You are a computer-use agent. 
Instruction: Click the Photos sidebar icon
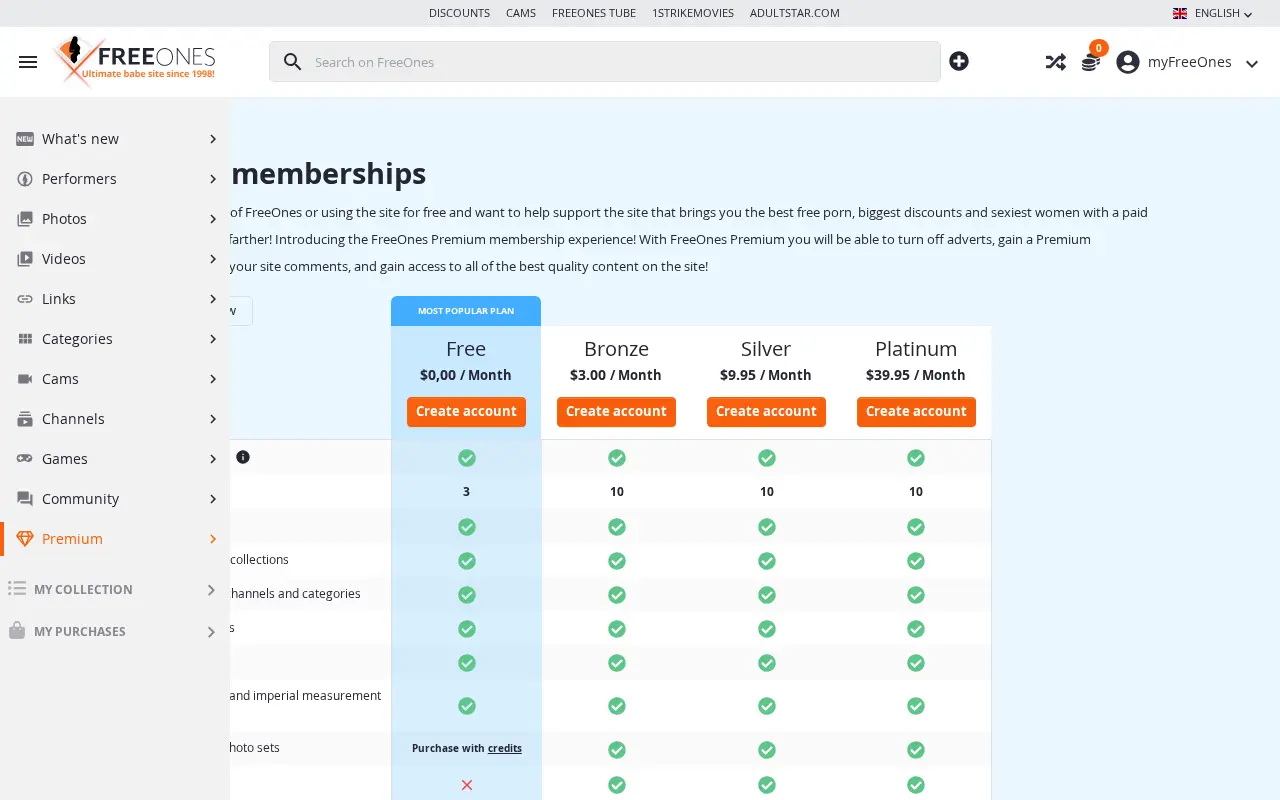(25, 219)
